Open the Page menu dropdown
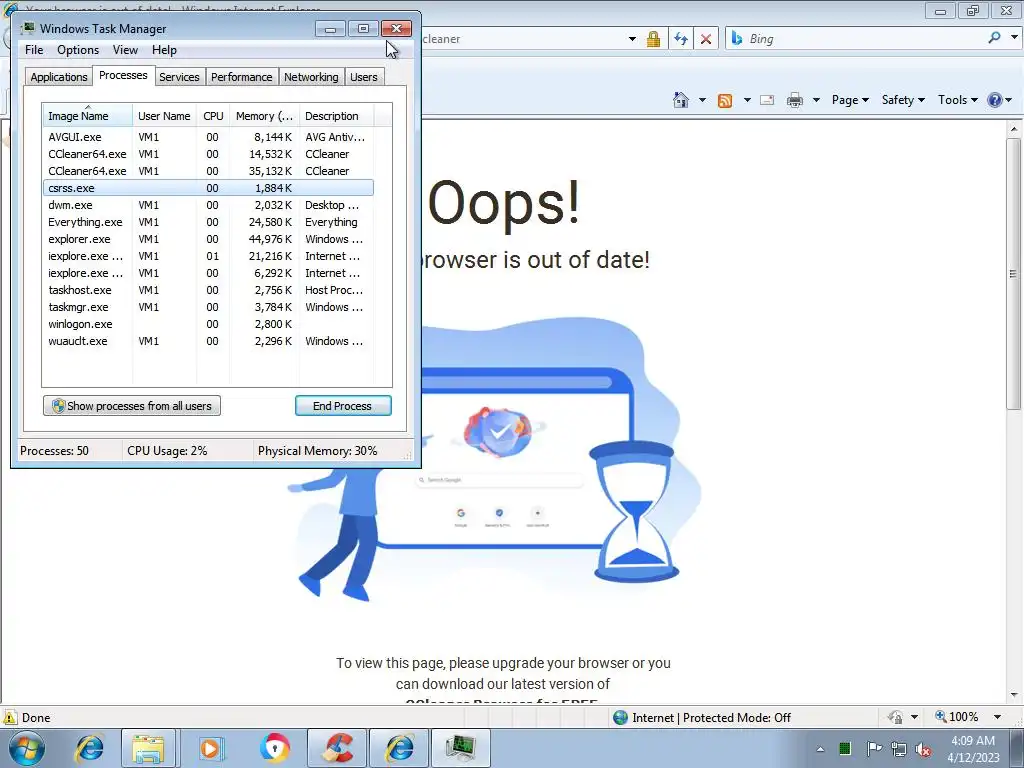The image size is (1024, 768). coord(850,100)
